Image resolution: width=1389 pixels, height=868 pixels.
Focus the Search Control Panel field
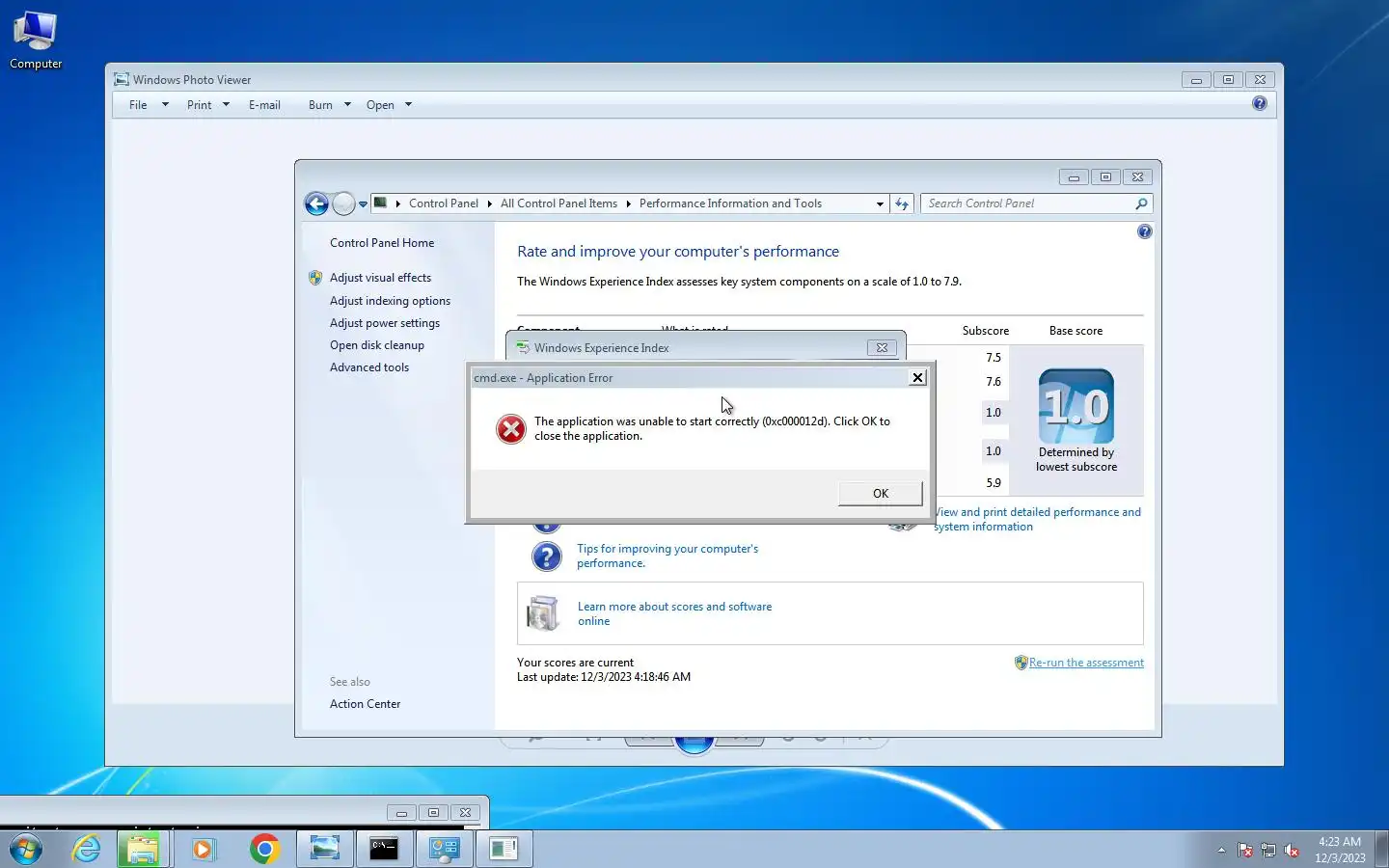[x=1028, y=203]
